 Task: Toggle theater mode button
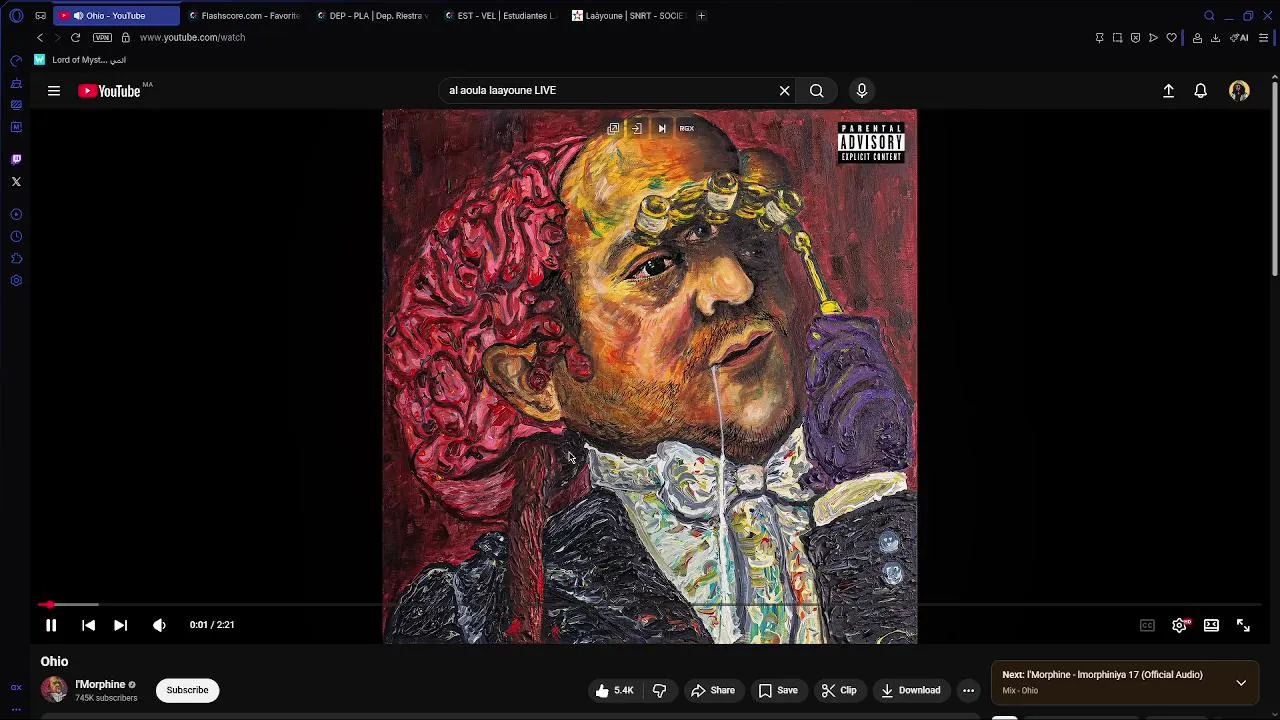[x=1211, y=625]
